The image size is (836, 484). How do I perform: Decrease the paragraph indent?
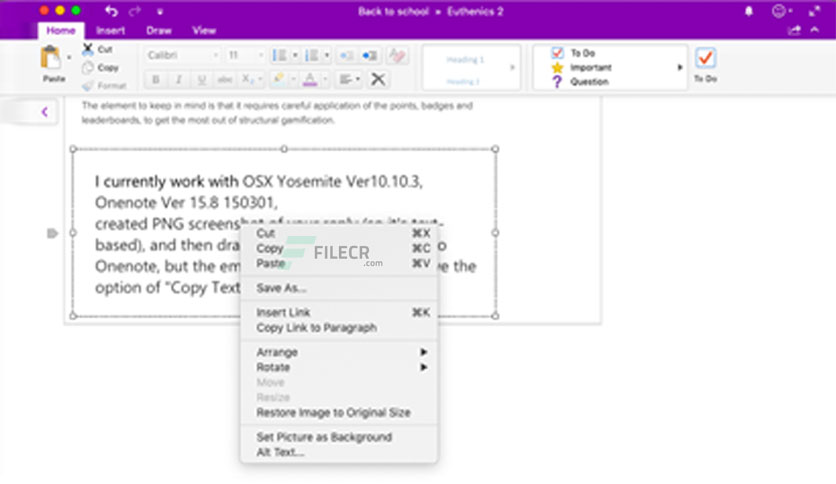pos(346,55)
